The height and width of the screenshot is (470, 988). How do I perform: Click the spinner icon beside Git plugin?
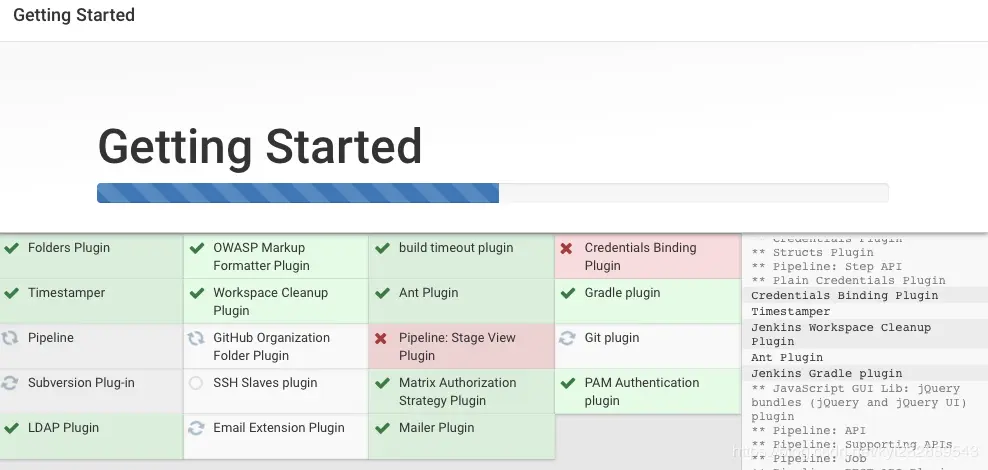point(567,338)
